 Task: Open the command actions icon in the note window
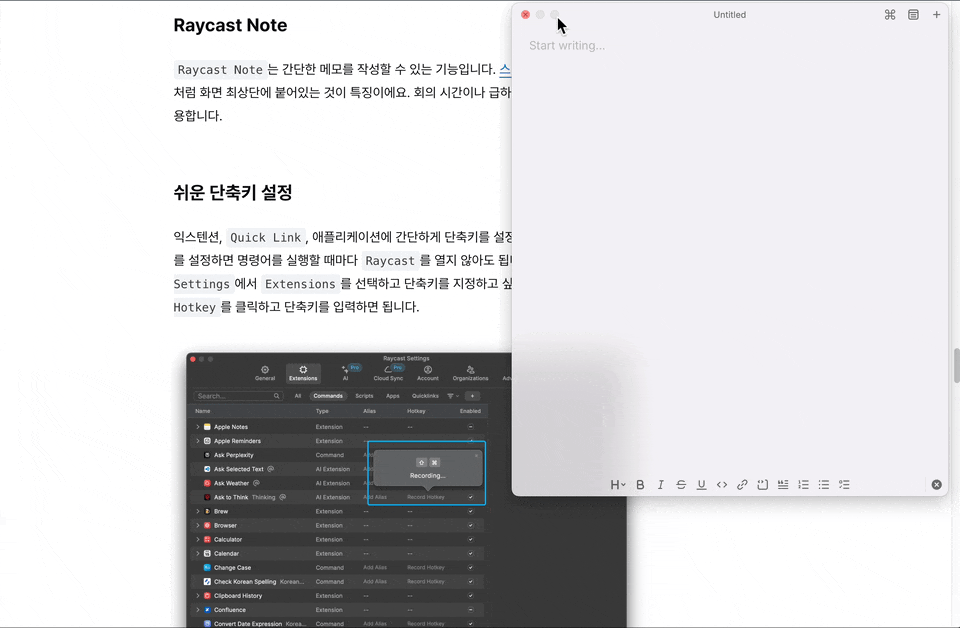point(890,15)
